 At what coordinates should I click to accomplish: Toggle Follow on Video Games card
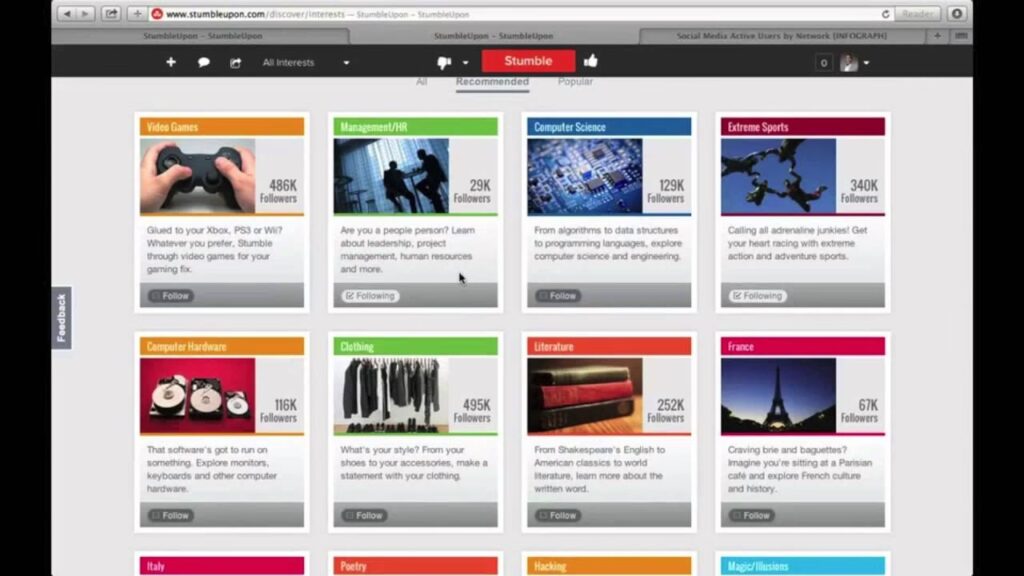[x=170, y=296]
